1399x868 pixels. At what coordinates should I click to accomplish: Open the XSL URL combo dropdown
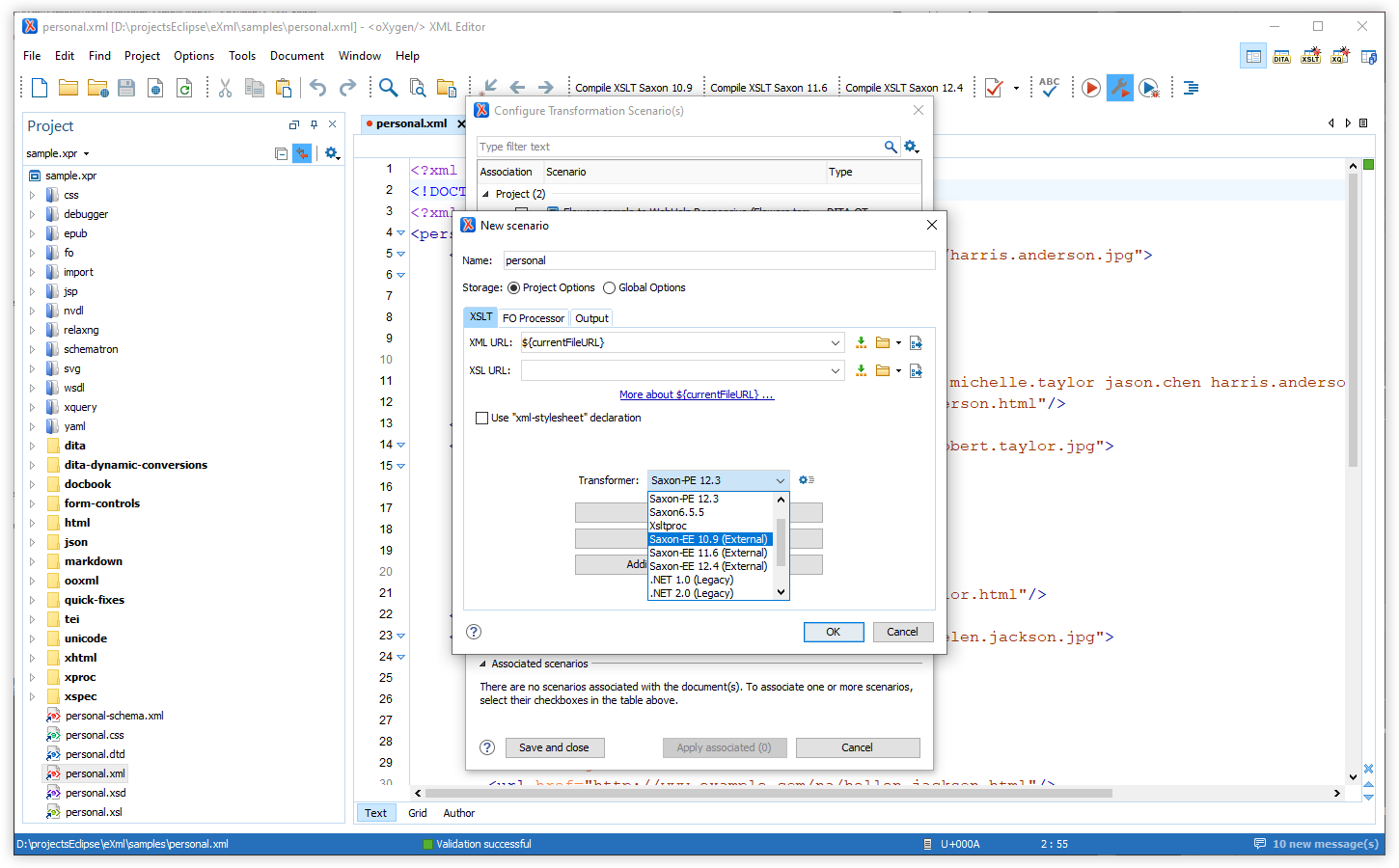[836, 370]
